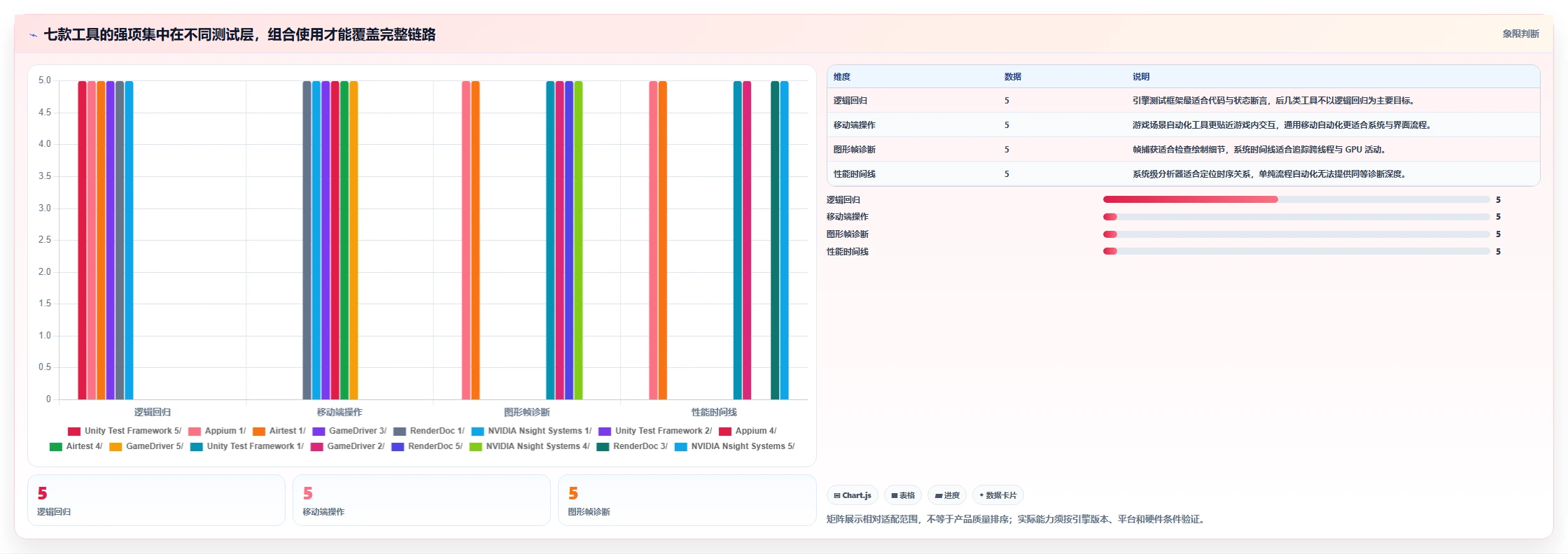Hide the GameDriver 5/ dataset in legend

(146, 446)
